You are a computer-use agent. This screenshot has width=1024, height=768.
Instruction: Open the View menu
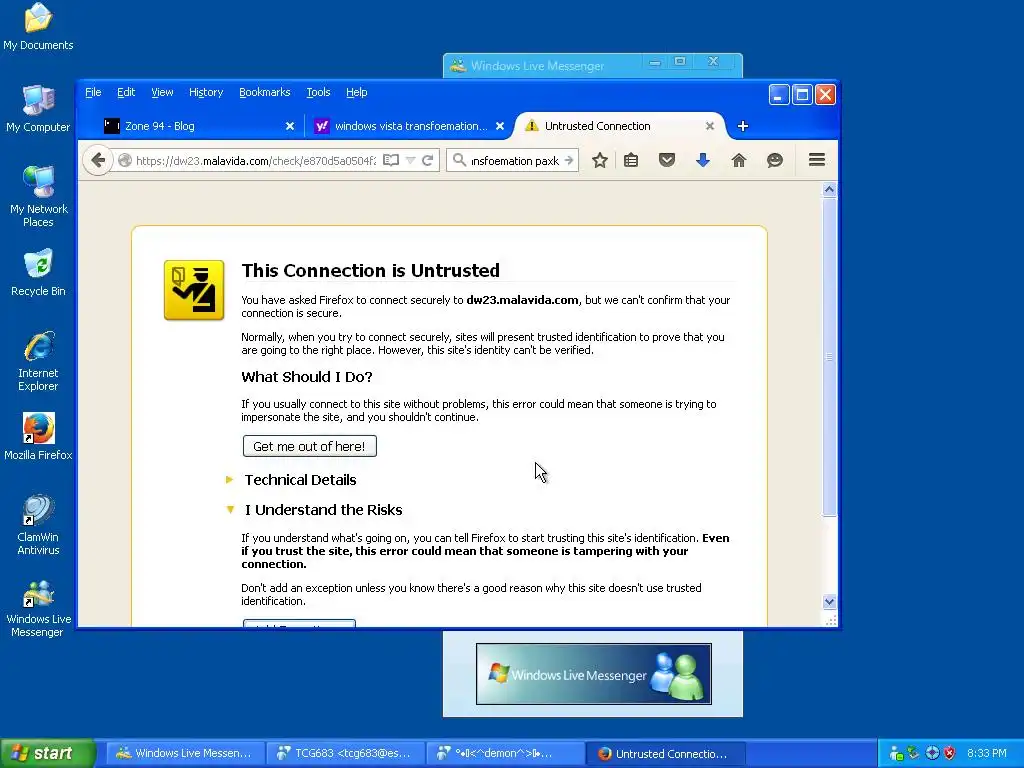162,92
